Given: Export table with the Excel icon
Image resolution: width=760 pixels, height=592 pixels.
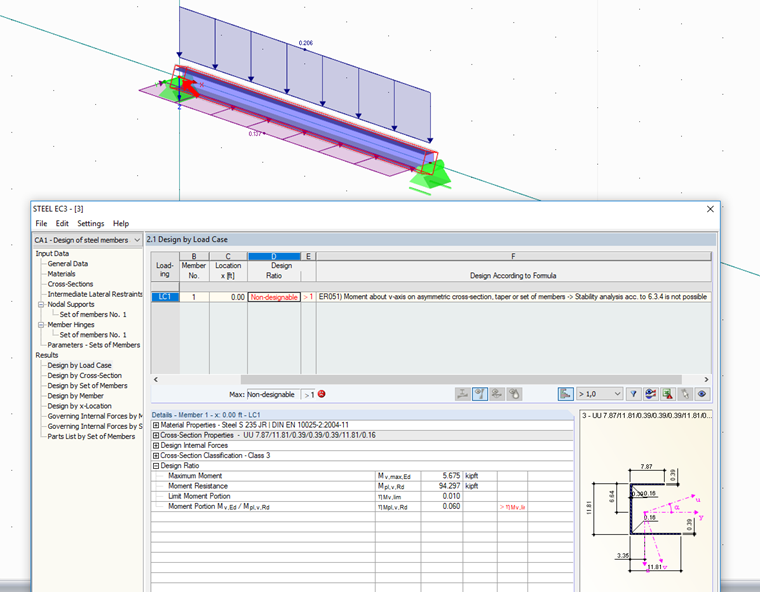Looking at the screenshot, I should (668, 394).
